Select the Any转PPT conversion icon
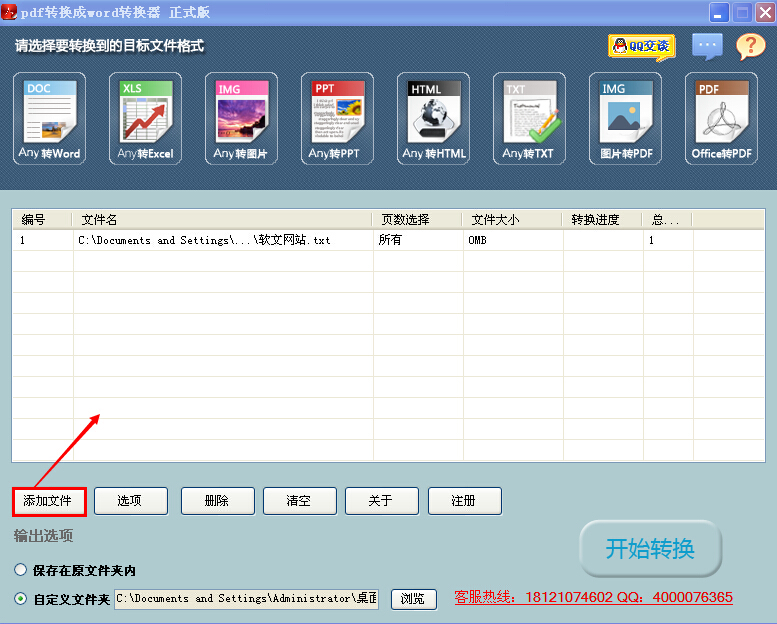This screenshot has width=777, height=624. point(337,120)
